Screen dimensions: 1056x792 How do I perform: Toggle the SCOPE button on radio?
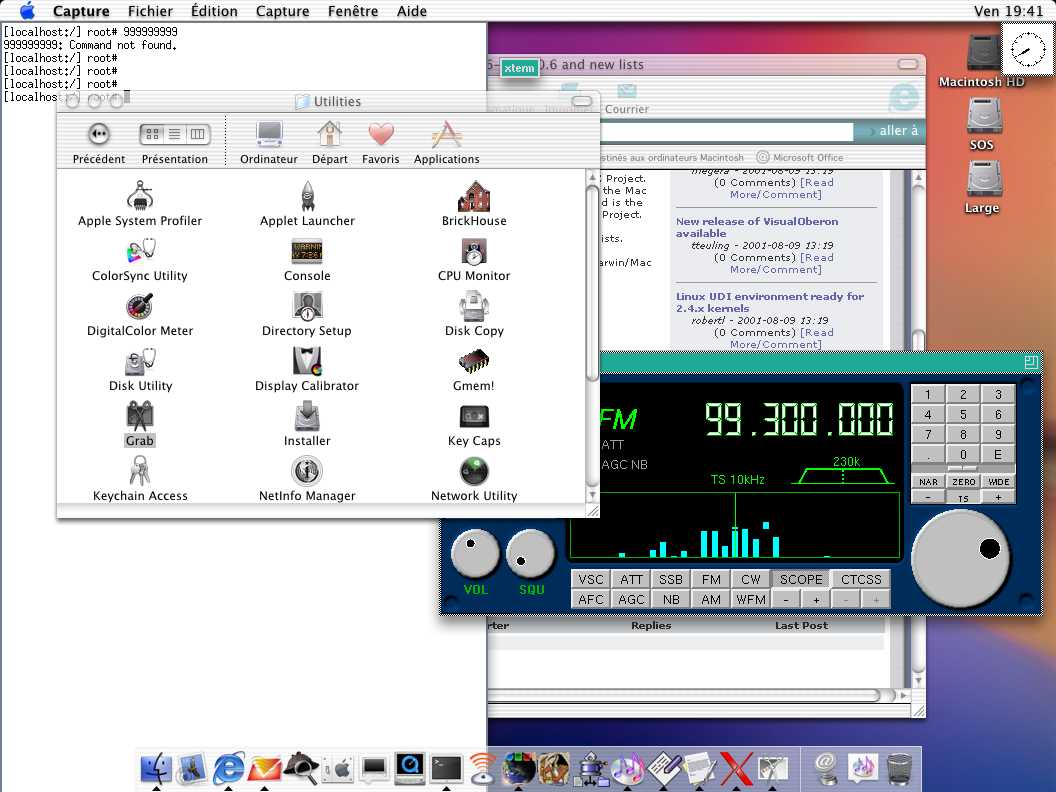click(x=801, y=579)
